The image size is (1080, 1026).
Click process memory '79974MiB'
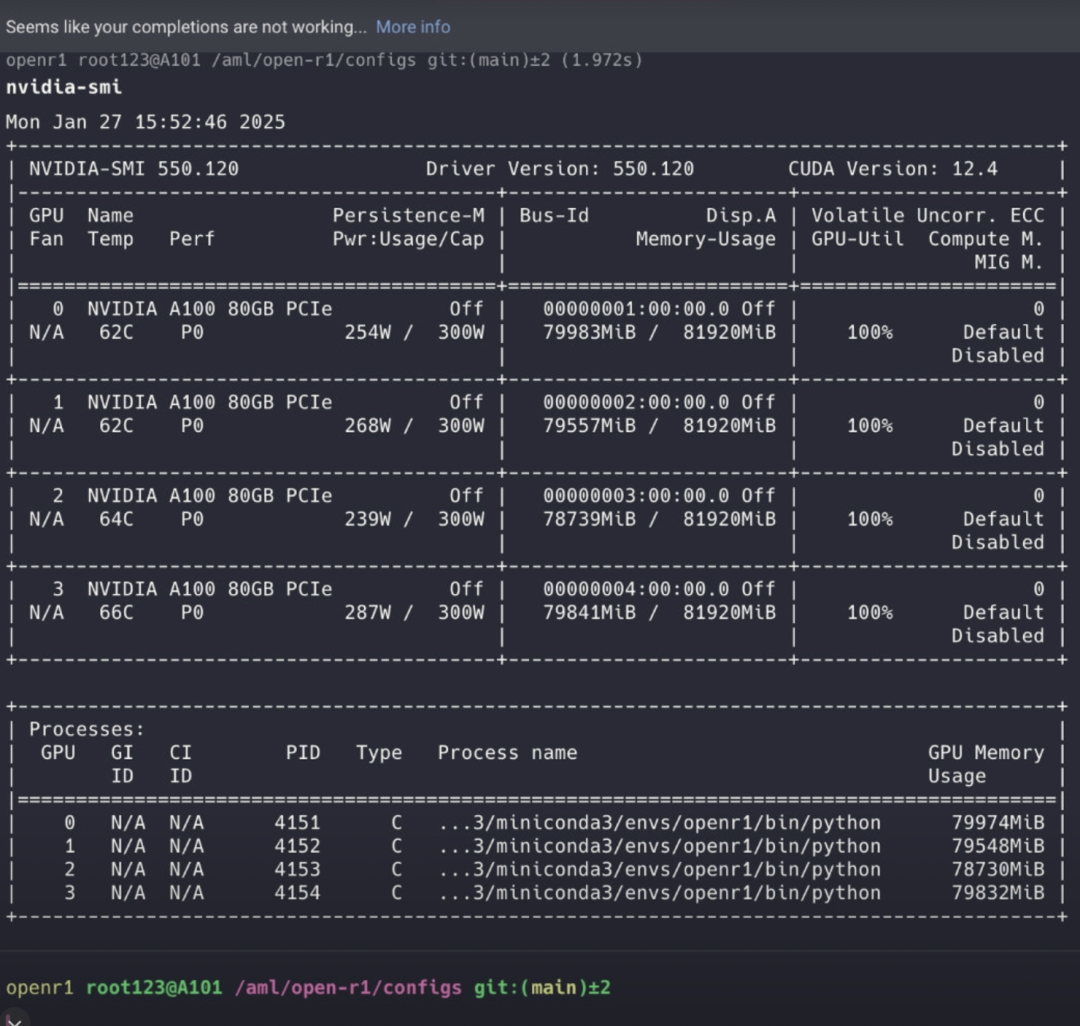coord(998,823)
